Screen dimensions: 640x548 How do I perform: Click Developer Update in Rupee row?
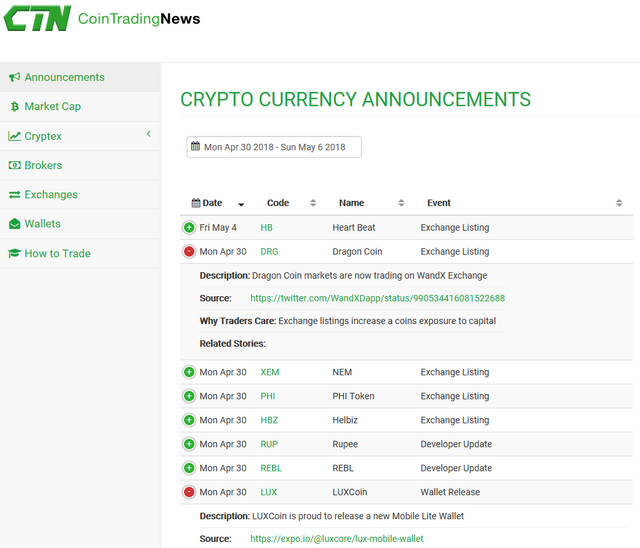(x=456, y=444)
